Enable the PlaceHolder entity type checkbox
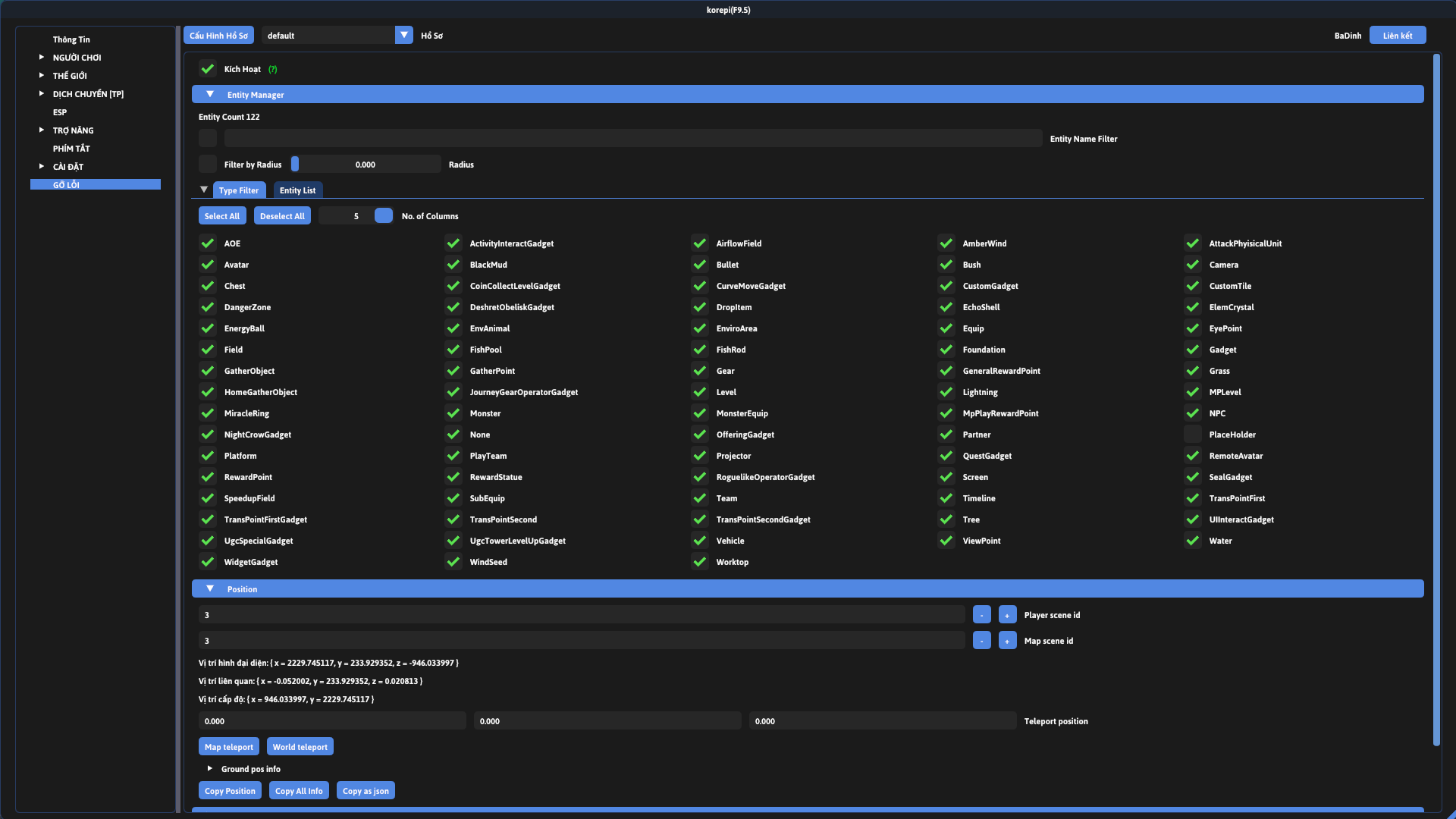This screenshot has width=1456, height=819. (x=1193, y=435)
